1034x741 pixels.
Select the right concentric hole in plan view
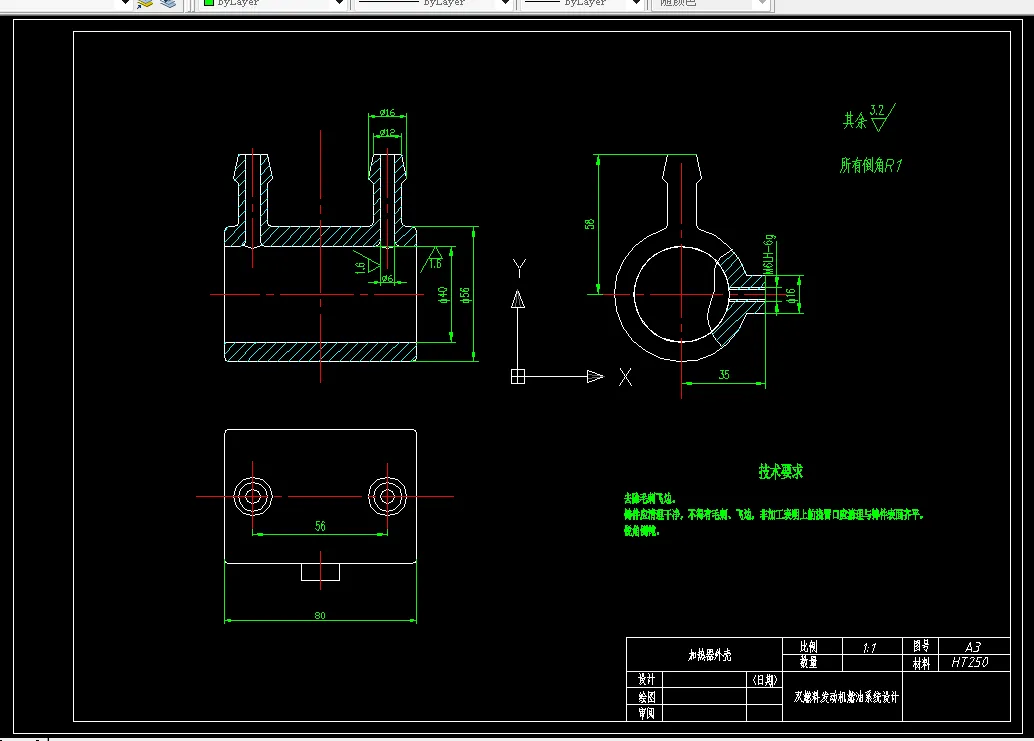tap(387, 496)
